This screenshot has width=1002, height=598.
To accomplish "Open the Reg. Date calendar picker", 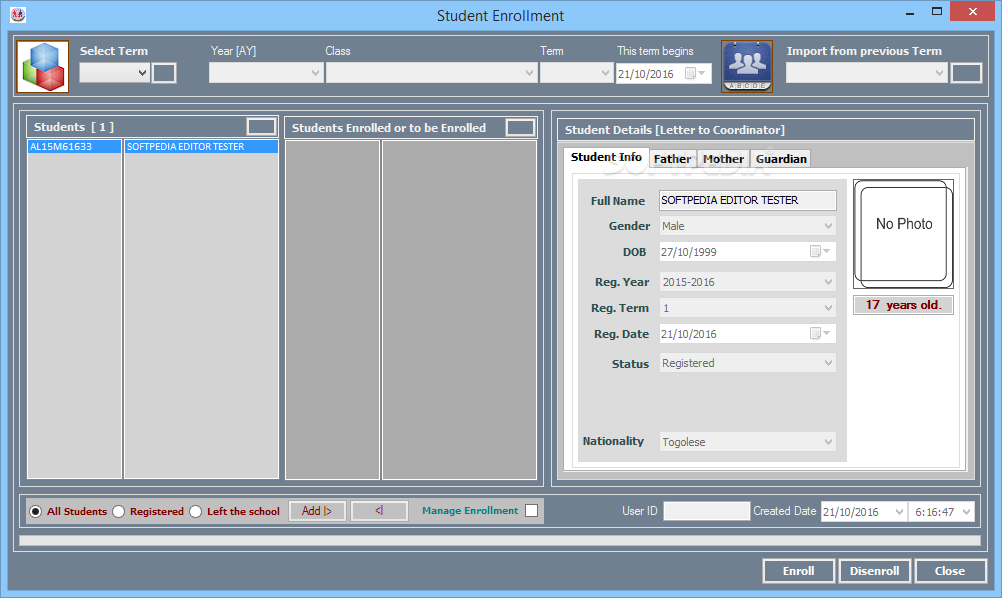I will 821,333.
